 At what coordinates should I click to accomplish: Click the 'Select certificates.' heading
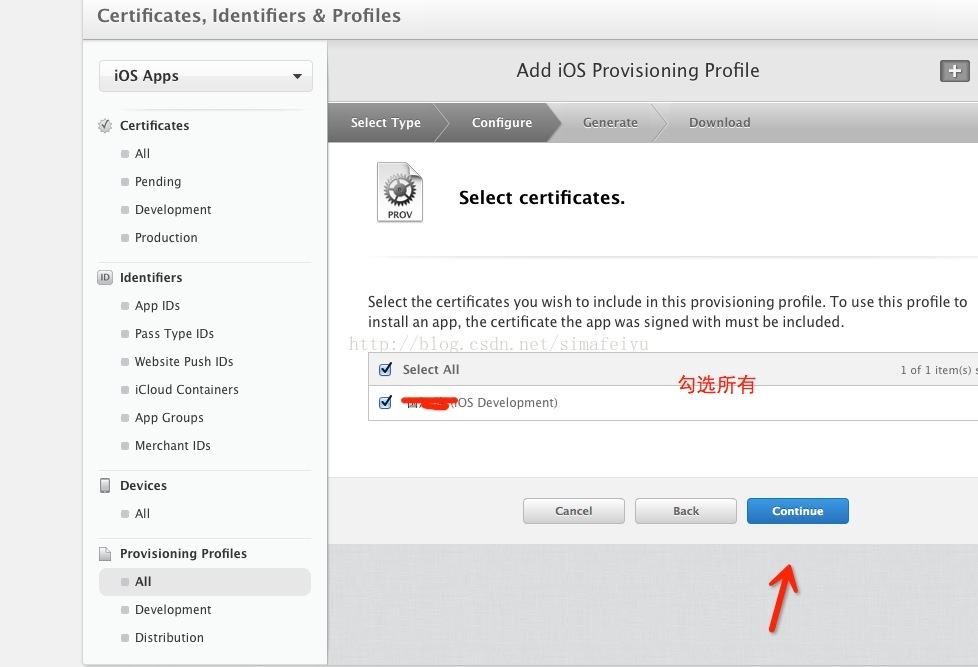point(541,198)
